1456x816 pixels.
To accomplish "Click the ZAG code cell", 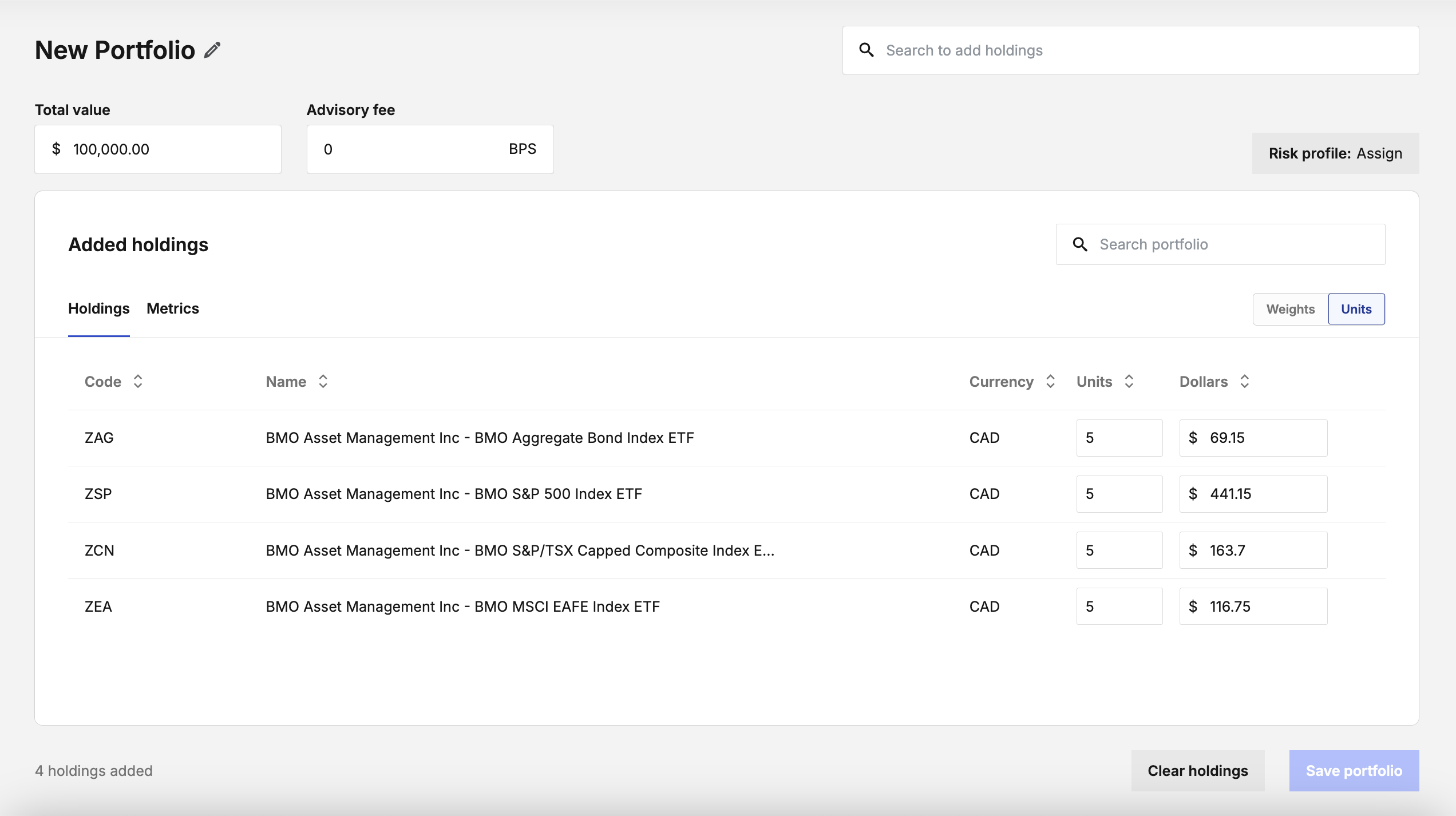I will point(99,438).
